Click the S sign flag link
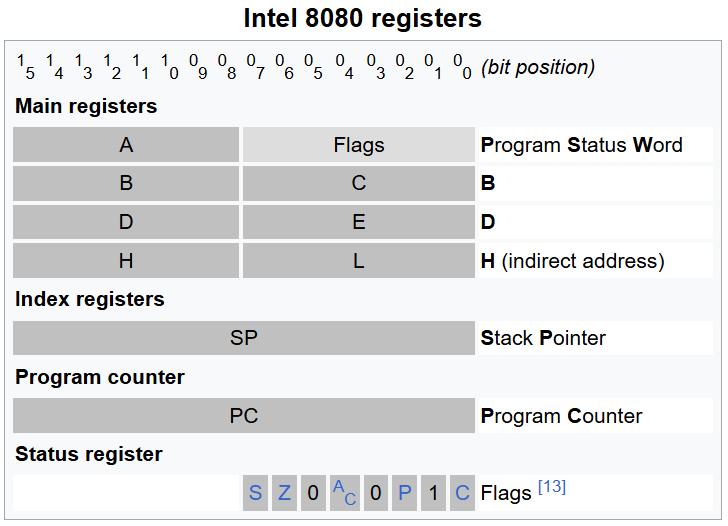 (x=255, y=493)
